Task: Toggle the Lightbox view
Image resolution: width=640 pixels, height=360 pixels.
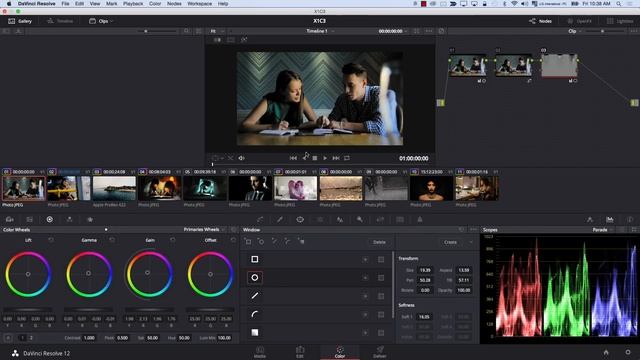Action: point(620,21)
